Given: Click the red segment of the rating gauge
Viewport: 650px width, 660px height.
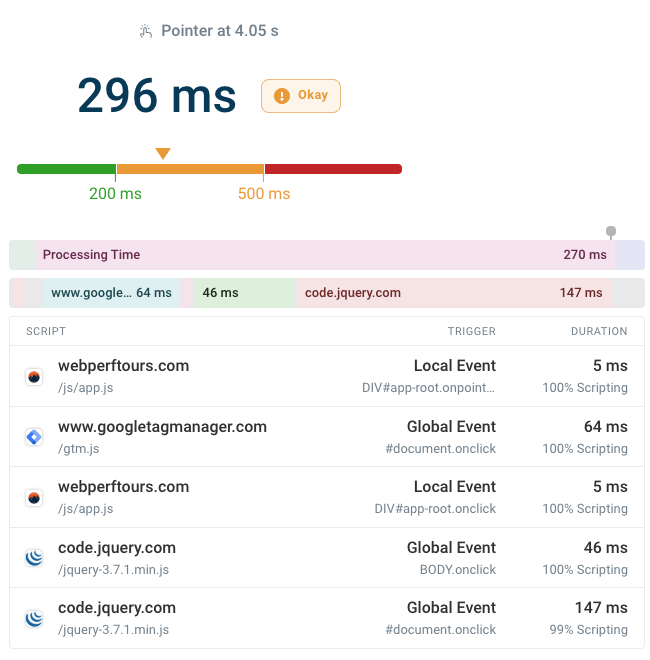Looking at the screenshot, I should 332,169.
